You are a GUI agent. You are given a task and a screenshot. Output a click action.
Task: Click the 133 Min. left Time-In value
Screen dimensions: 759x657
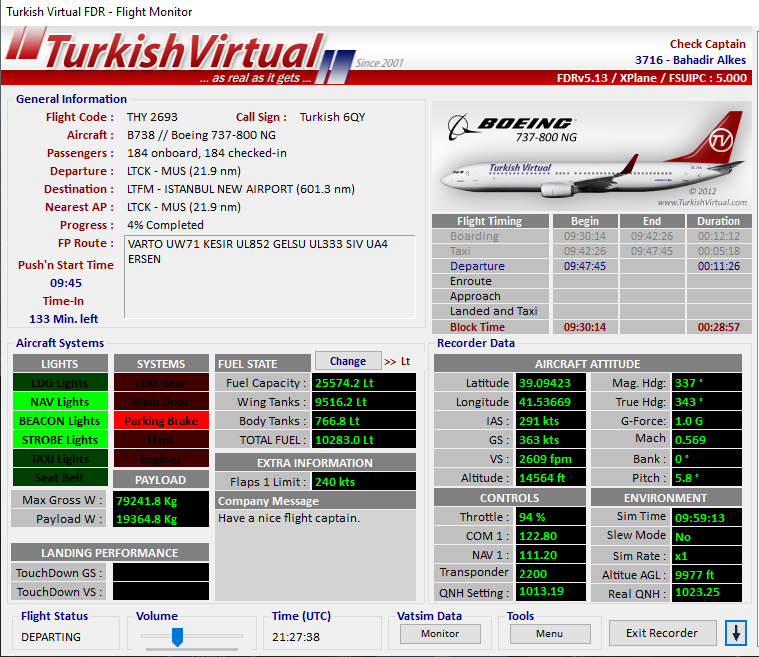(63, 319)
